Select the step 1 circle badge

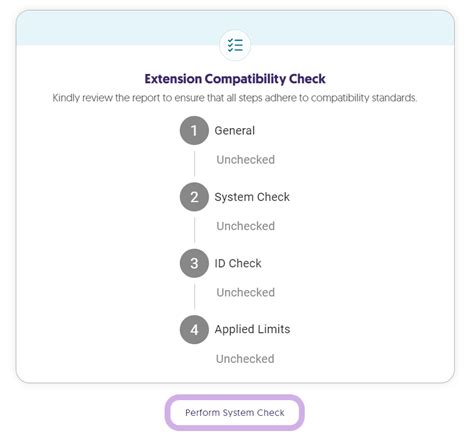[x=194, y=130]
